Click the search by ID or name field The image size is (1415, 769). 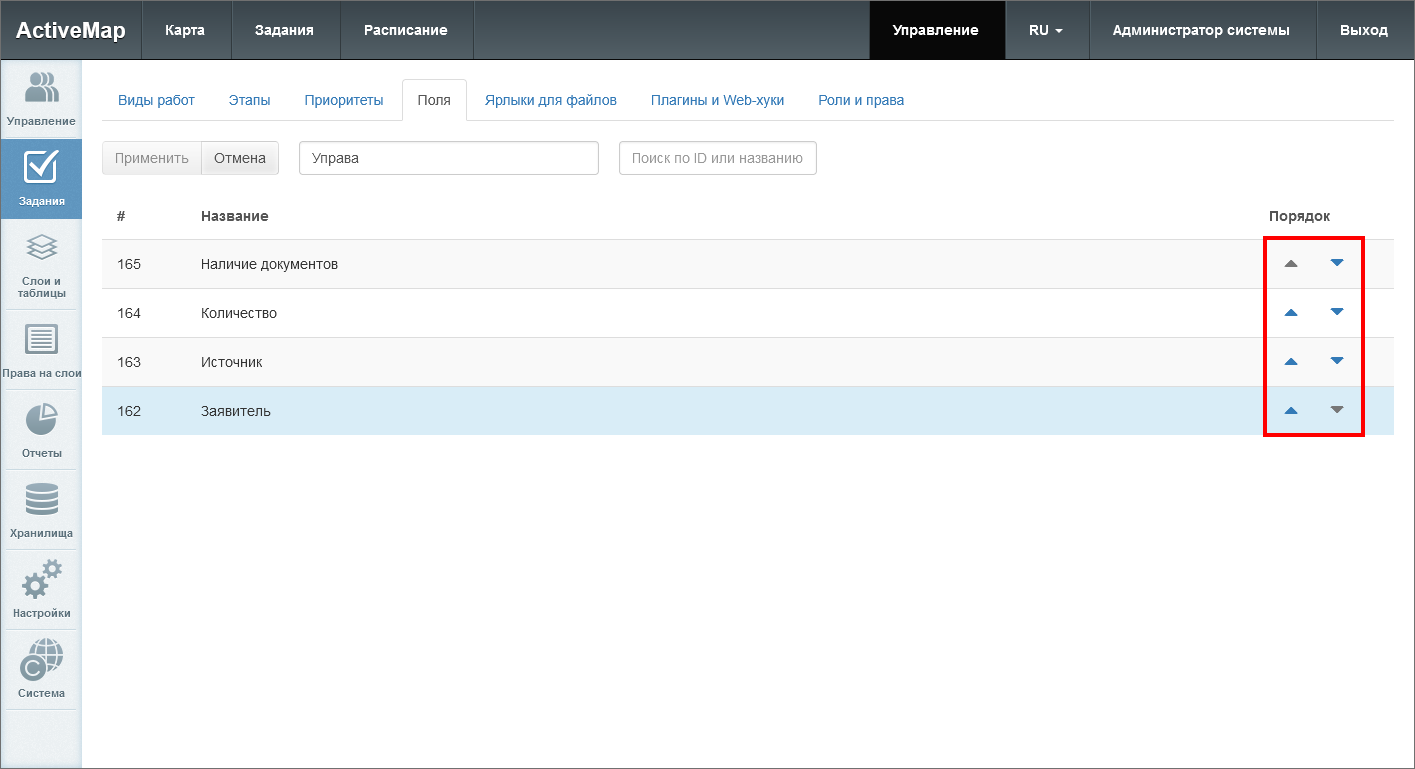(717, 158)
